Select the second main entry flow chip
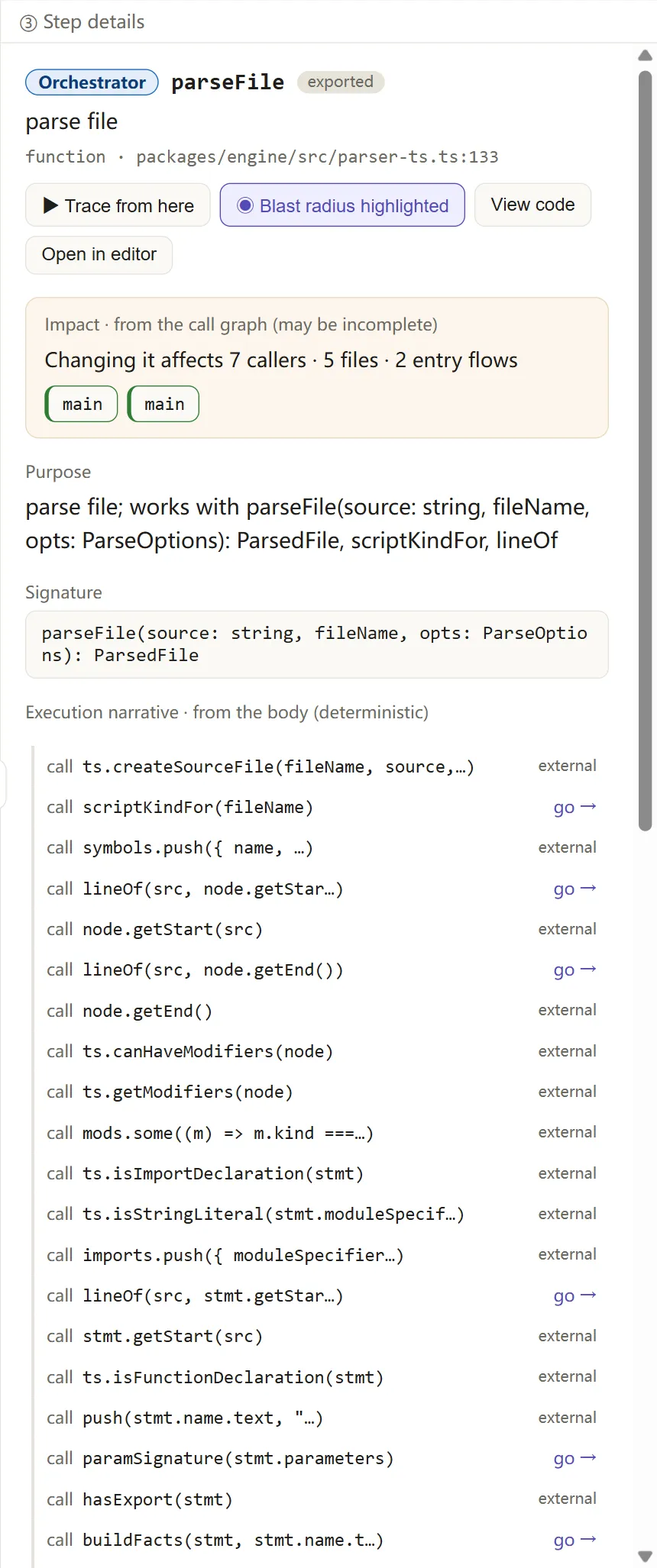The height and width of the screenshot is (1568, 657). click(163, 404)
